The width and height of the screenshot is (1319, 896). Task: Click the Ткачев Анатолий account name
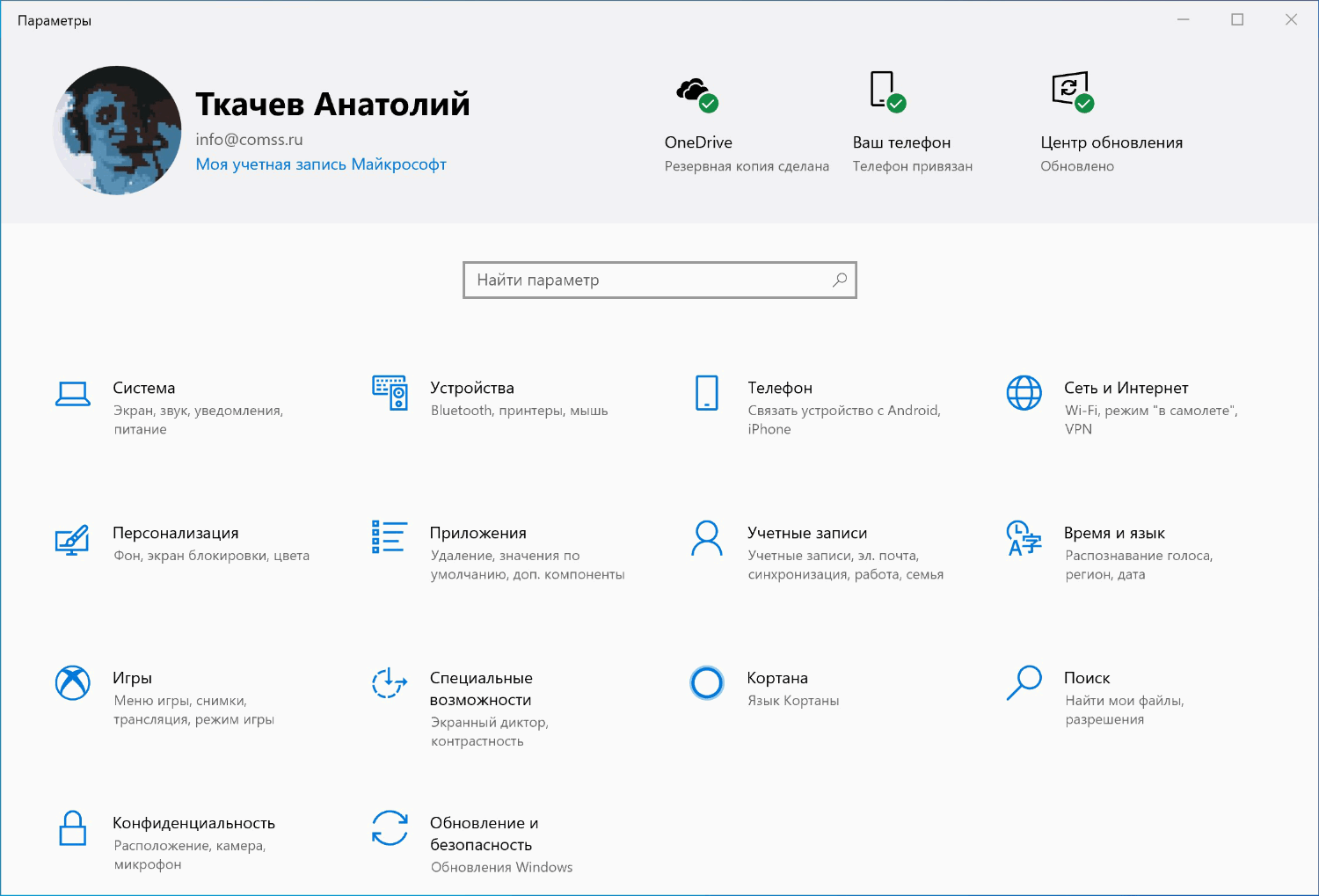click(x=332, y=104)
